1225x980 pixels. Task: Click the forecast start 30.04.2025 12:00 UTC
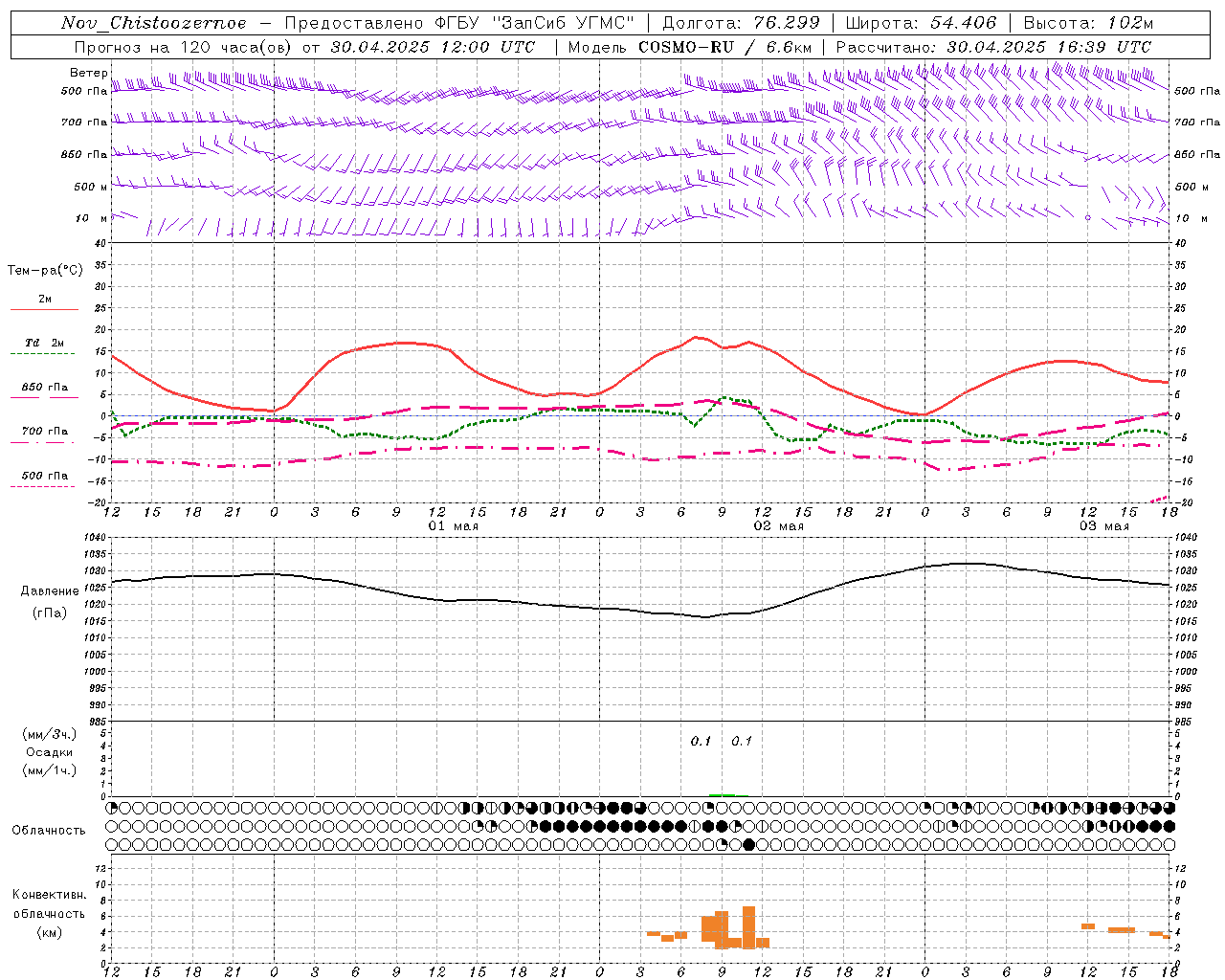(433, 47)
